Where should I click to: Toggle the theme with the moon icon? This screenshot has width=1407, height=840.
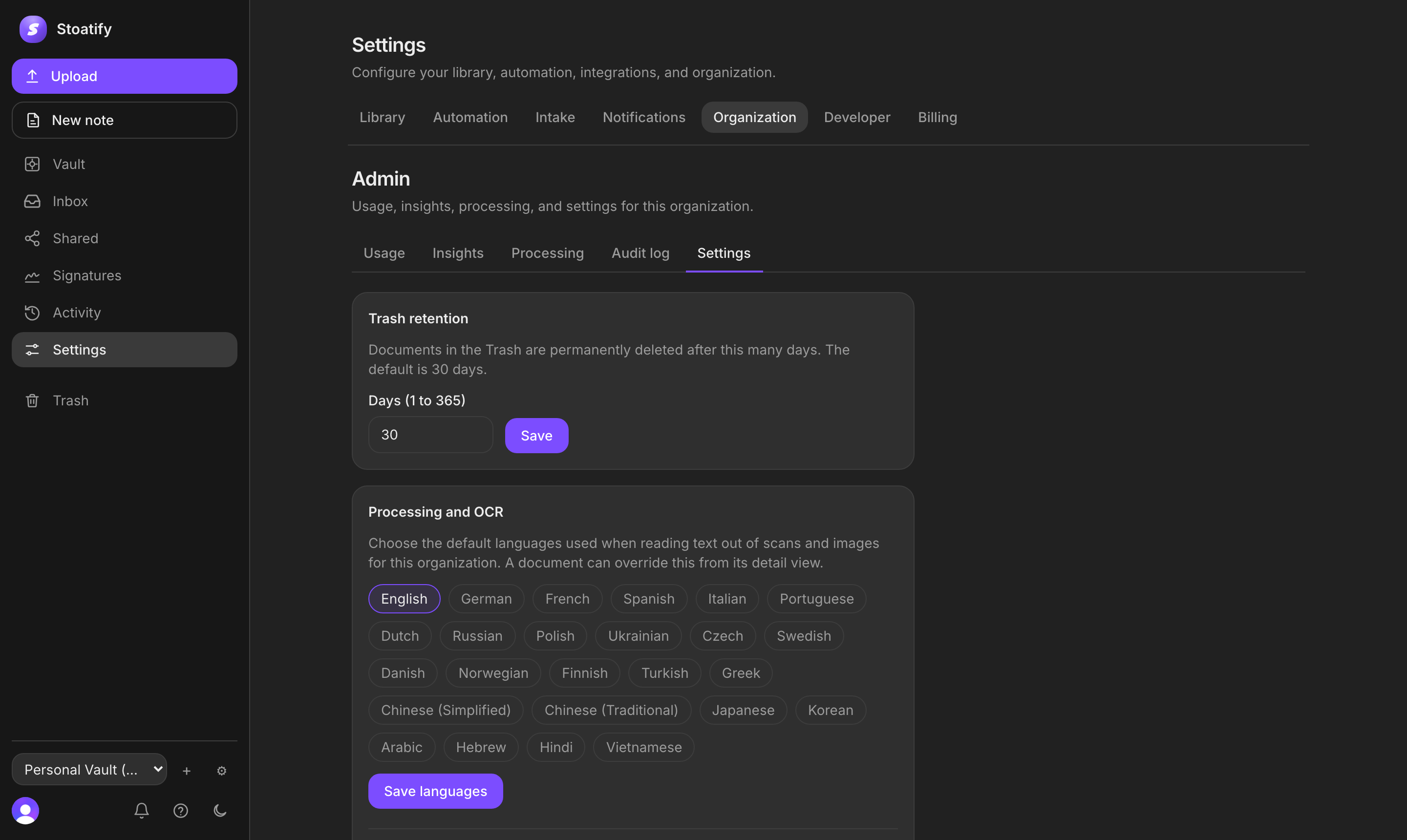220,811
